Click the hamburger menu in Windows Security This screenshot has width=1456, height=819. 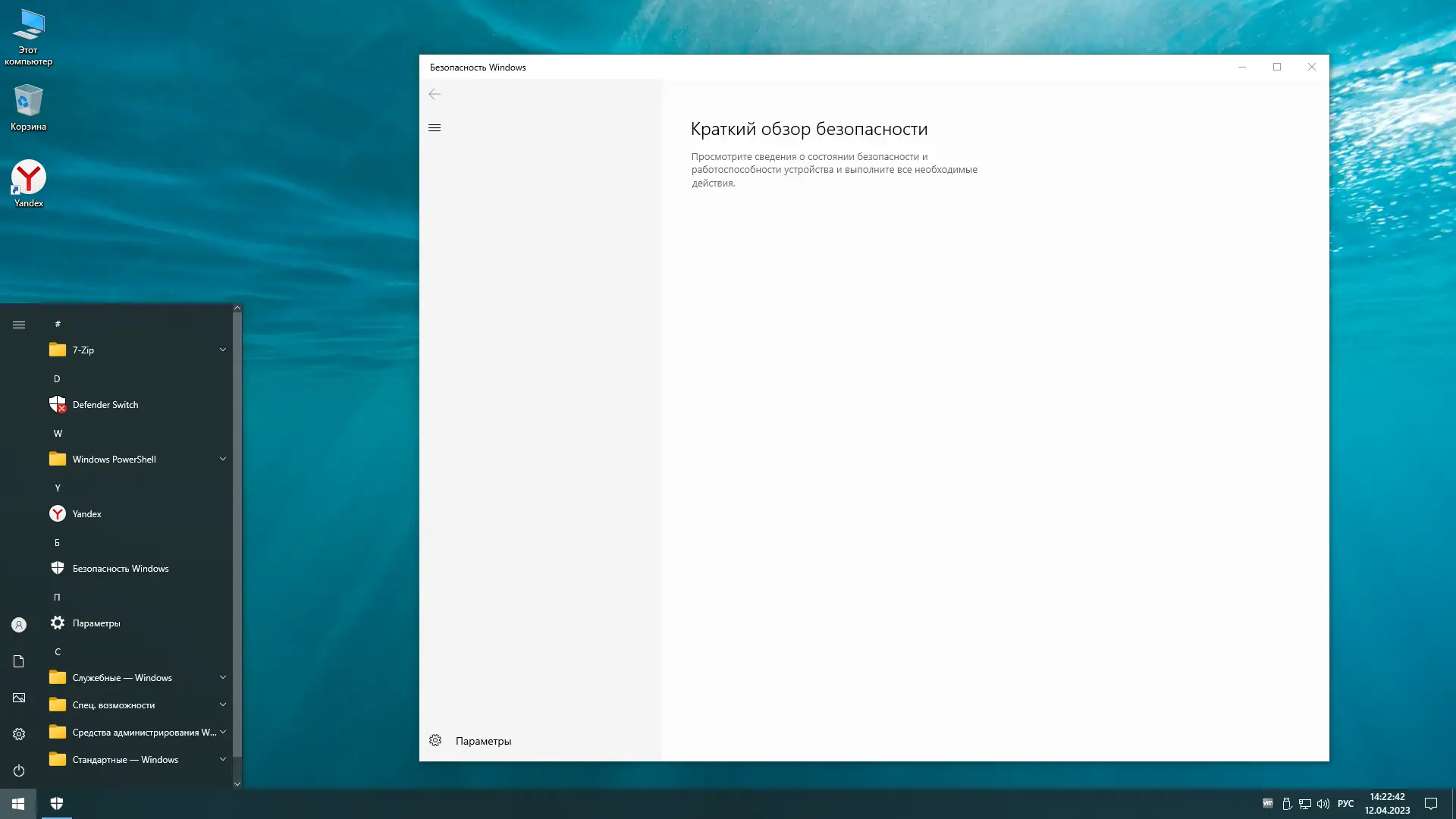coord(435,127)
